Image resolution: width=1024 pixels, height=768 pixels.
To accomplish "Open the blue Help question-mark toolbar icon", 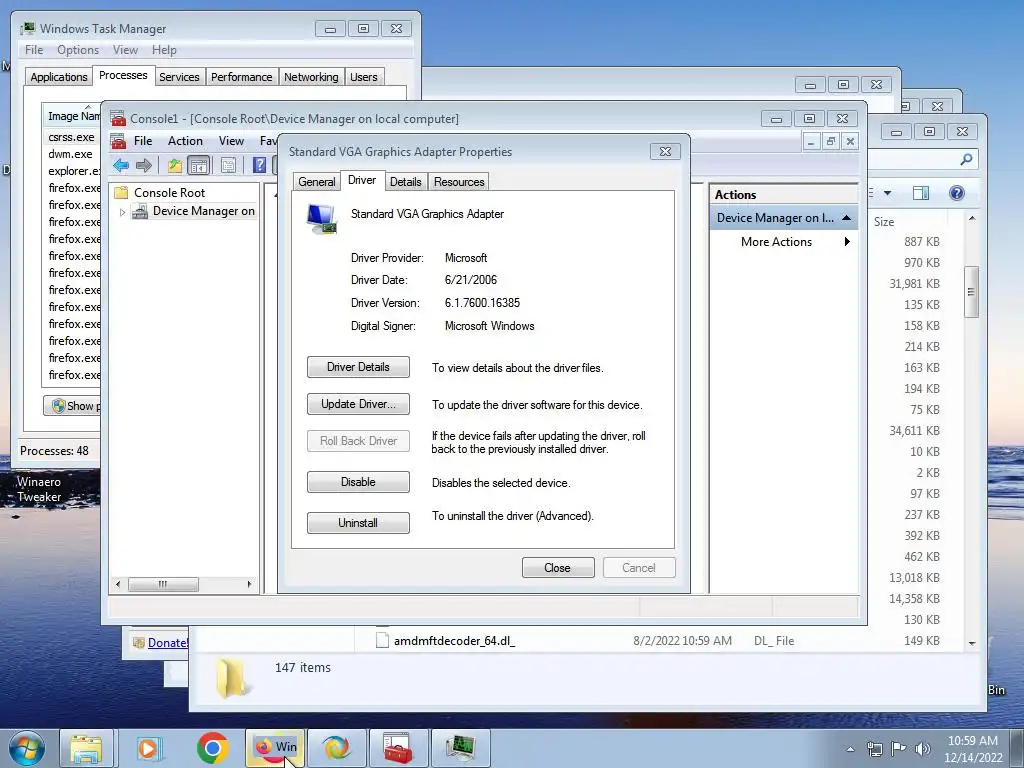I will 259,165.
